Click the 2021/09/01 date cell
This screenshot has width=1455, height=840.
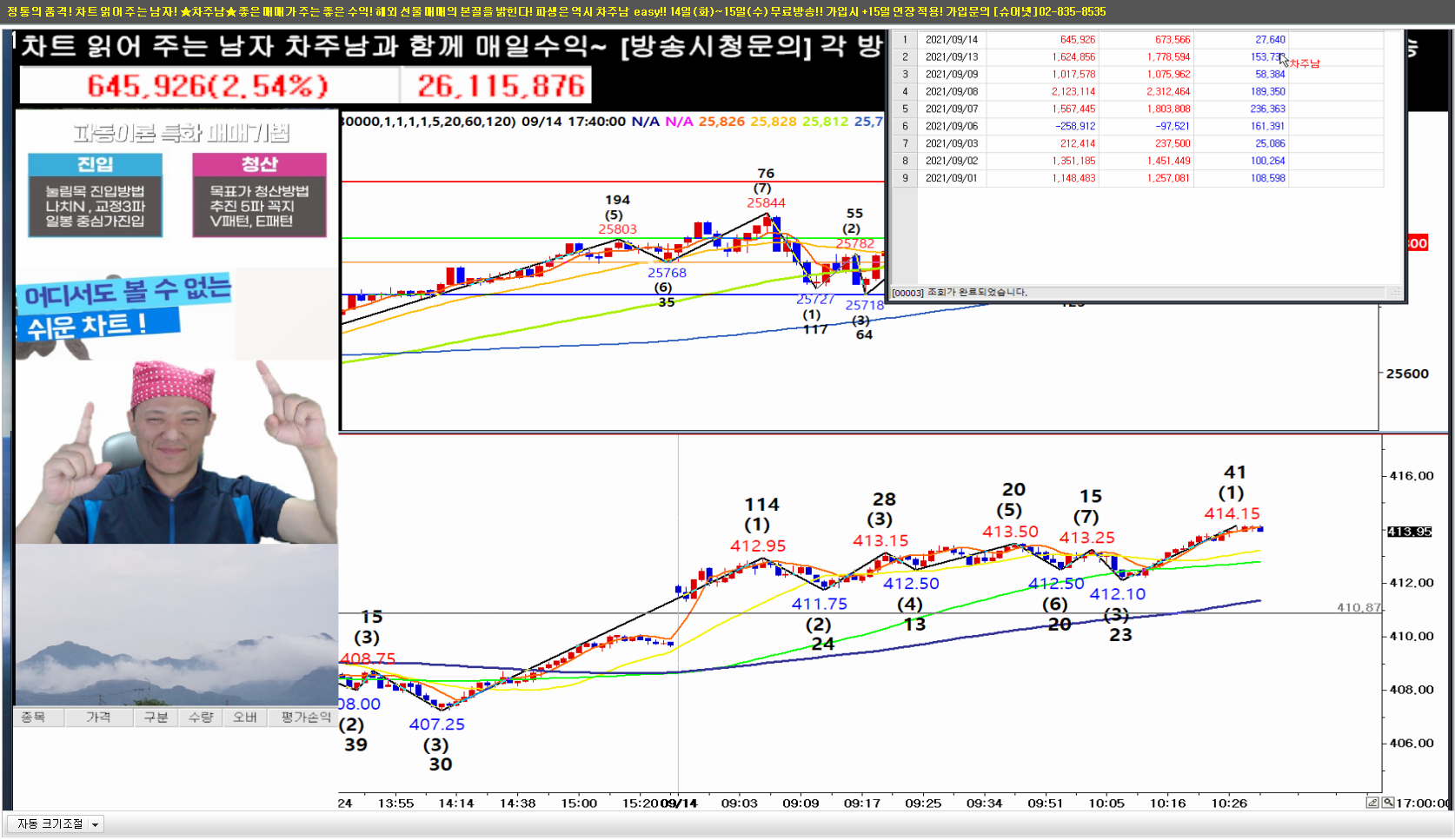pos(951,178)
